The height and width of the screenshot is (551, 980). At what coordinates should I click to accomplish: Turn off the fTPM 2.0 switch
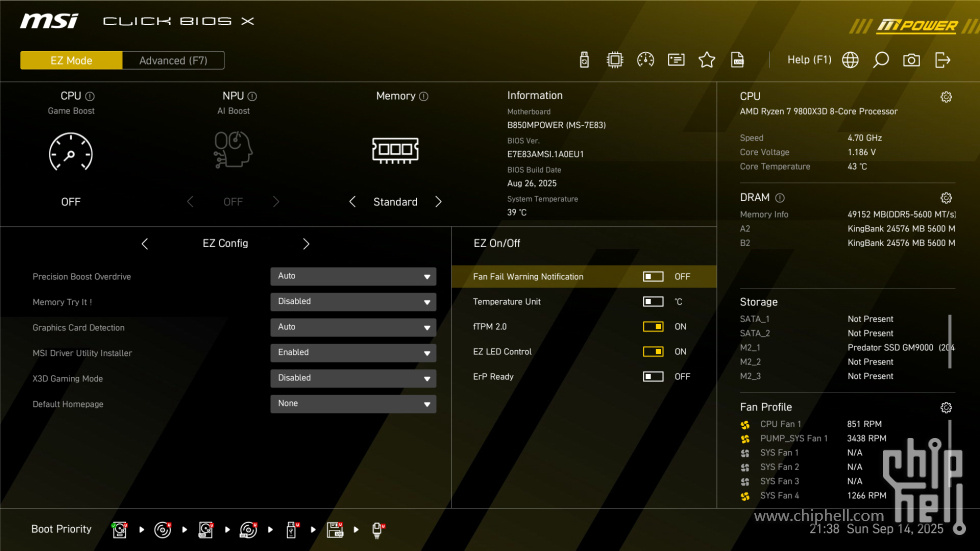click(653, 327)
